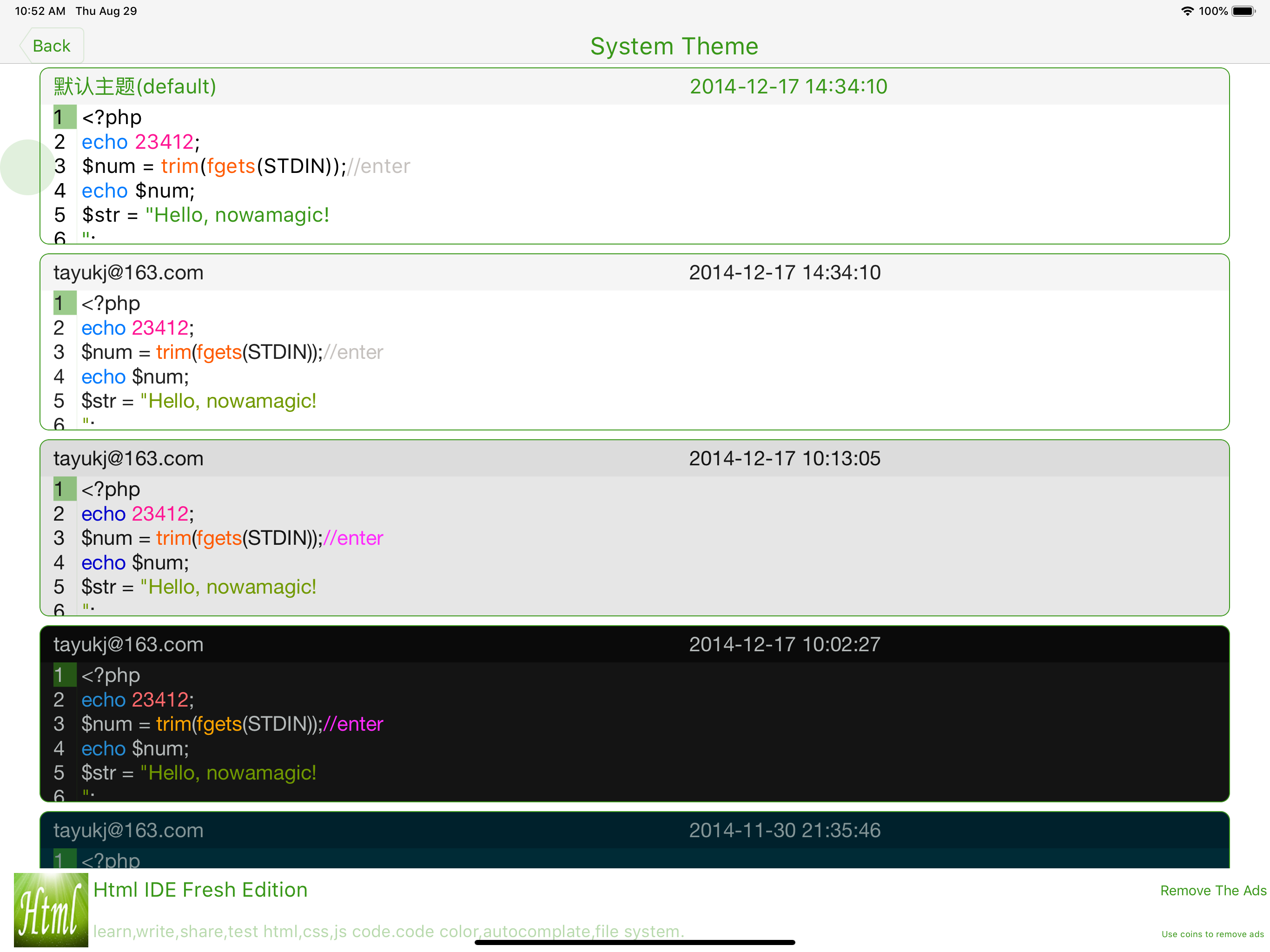Tap the Back button
The width and height of the screenshot is (1270, 952).
tap(51, 46)
